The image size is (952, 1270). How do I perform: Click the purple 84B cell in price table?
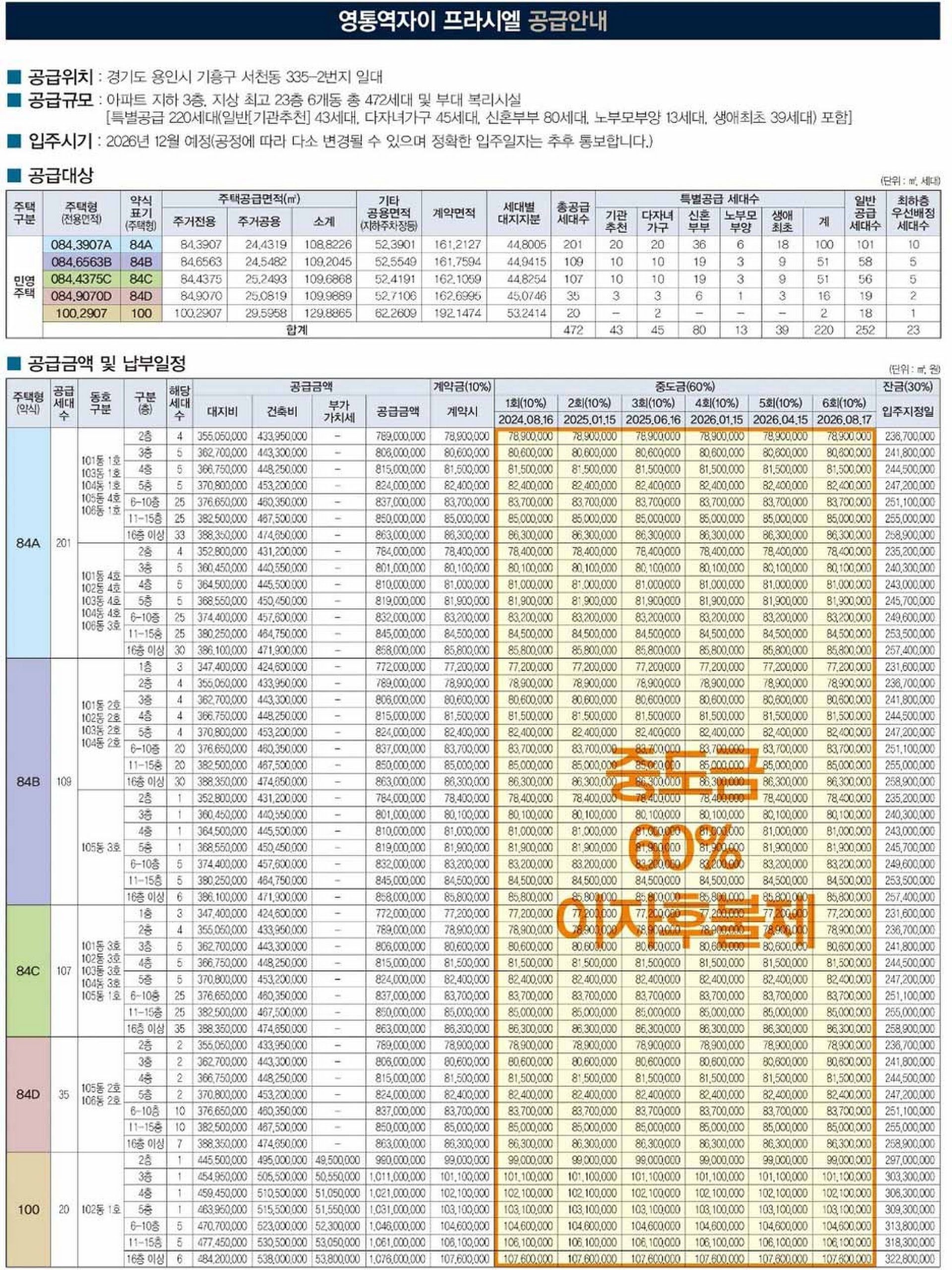point(28,781)
